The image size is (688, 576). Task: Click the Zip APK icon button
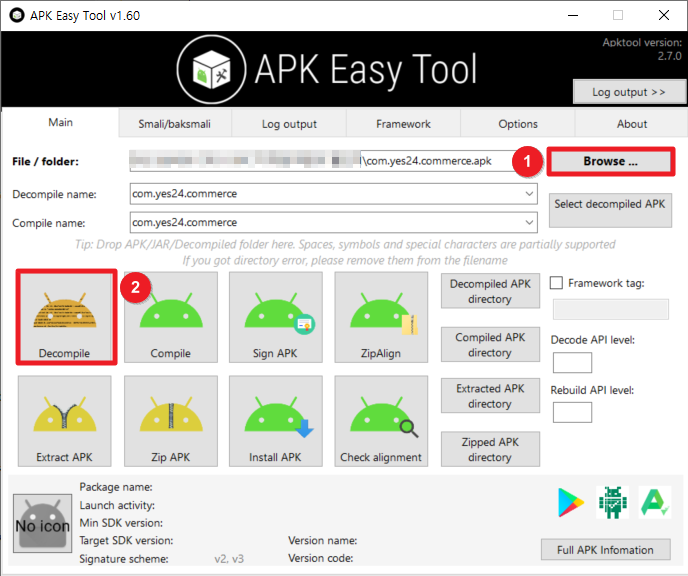[171, 421]
